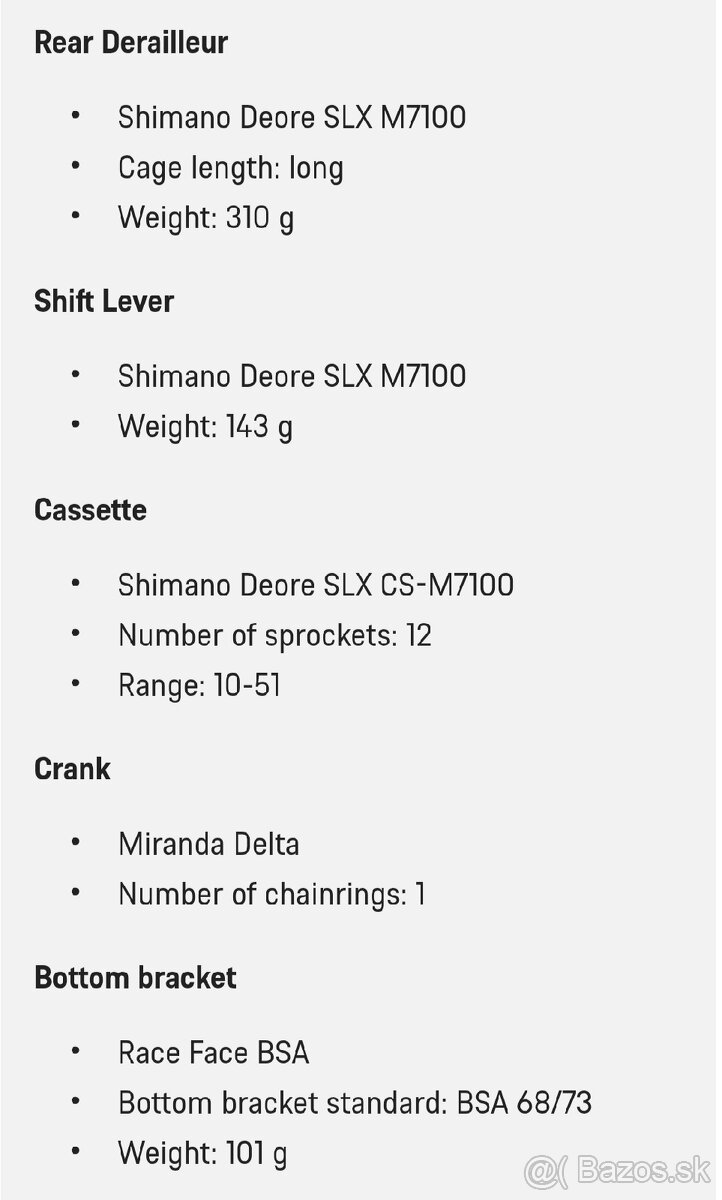
Task: Click Number of chainrings: 1 line
Action: [x=271, y=894]
